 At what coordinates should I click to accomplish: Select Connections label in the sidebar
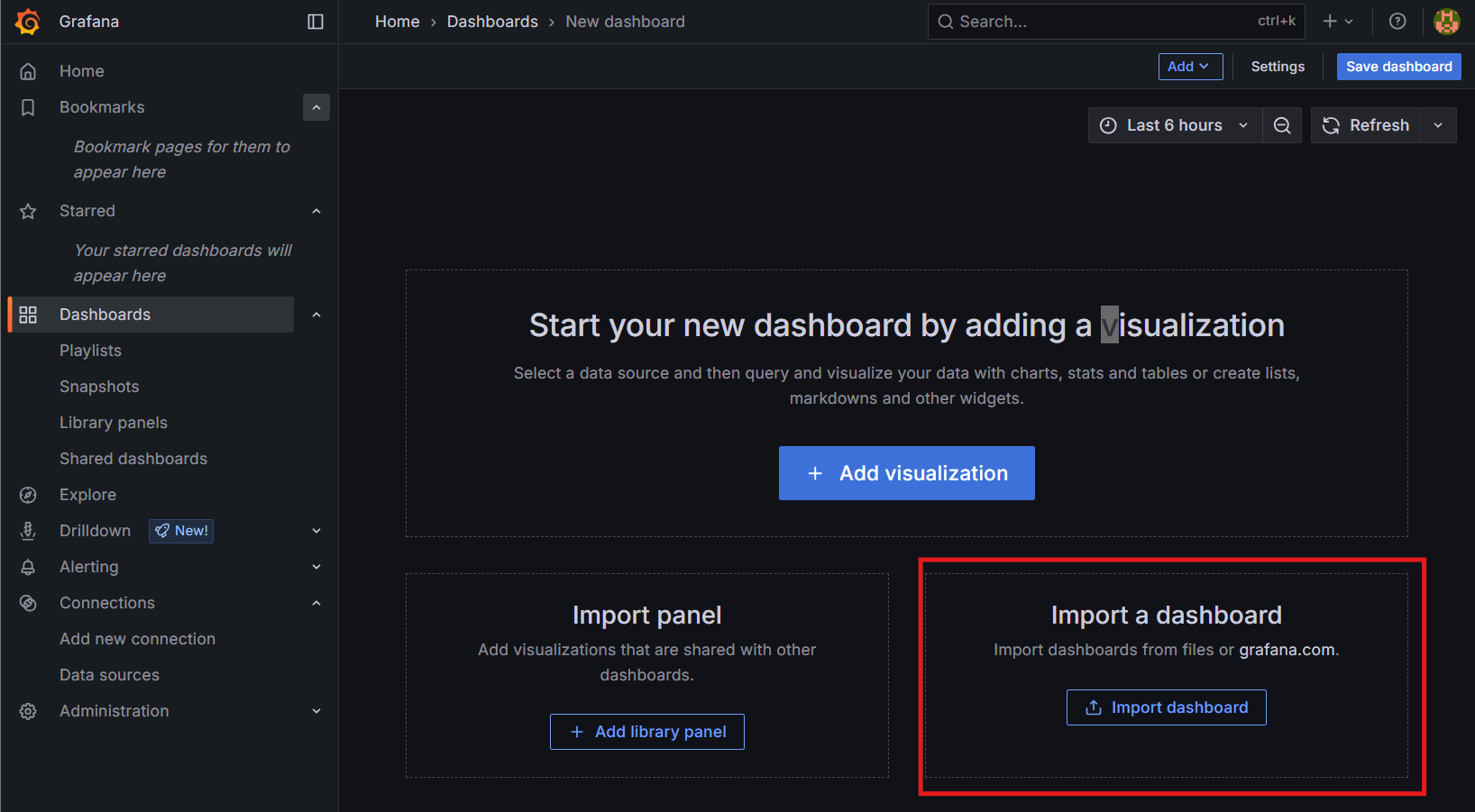107,603
